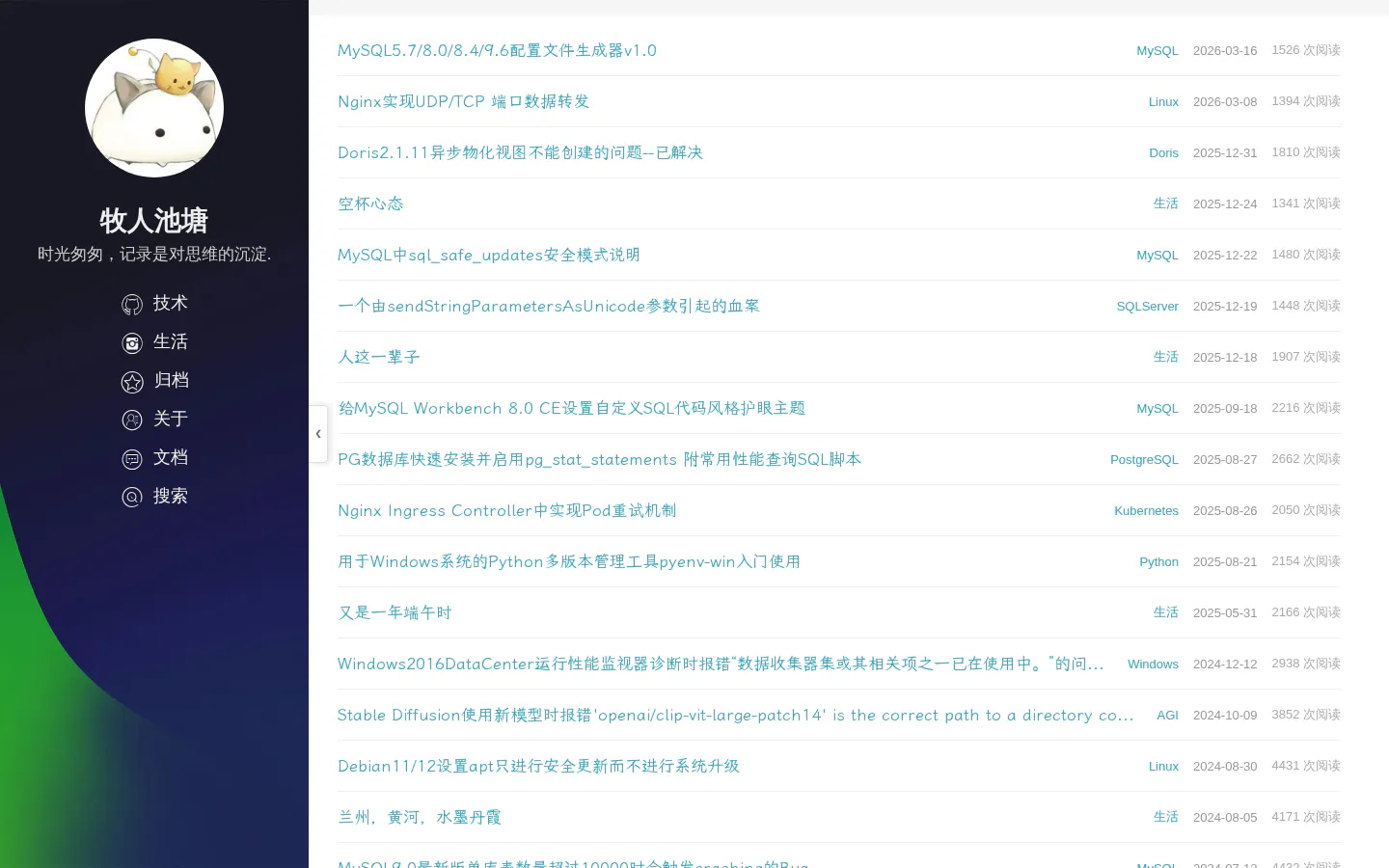This screenshot has width=1389, height=868.
Task: Click the 牧人池塘 site title
Action: [154, 220]
